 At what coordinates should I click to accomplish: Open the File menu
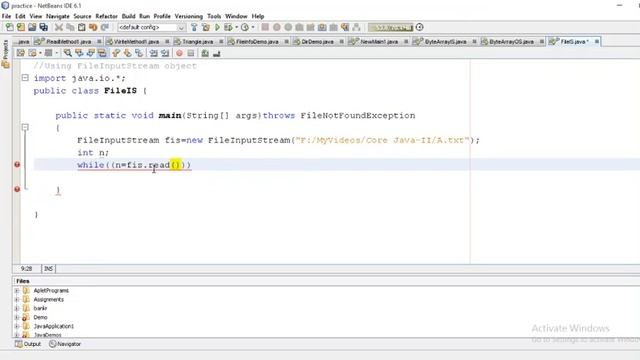(6, 16)
